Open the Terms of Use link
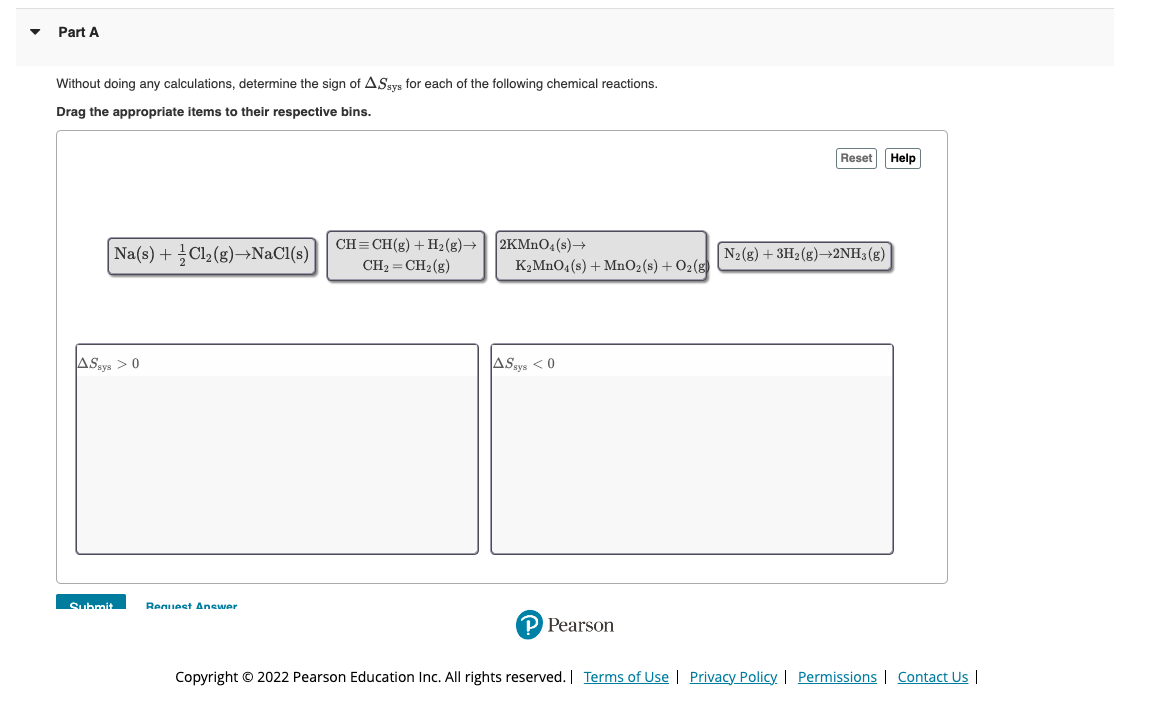This screenshot has height=713, width=1165. point(626,677)
